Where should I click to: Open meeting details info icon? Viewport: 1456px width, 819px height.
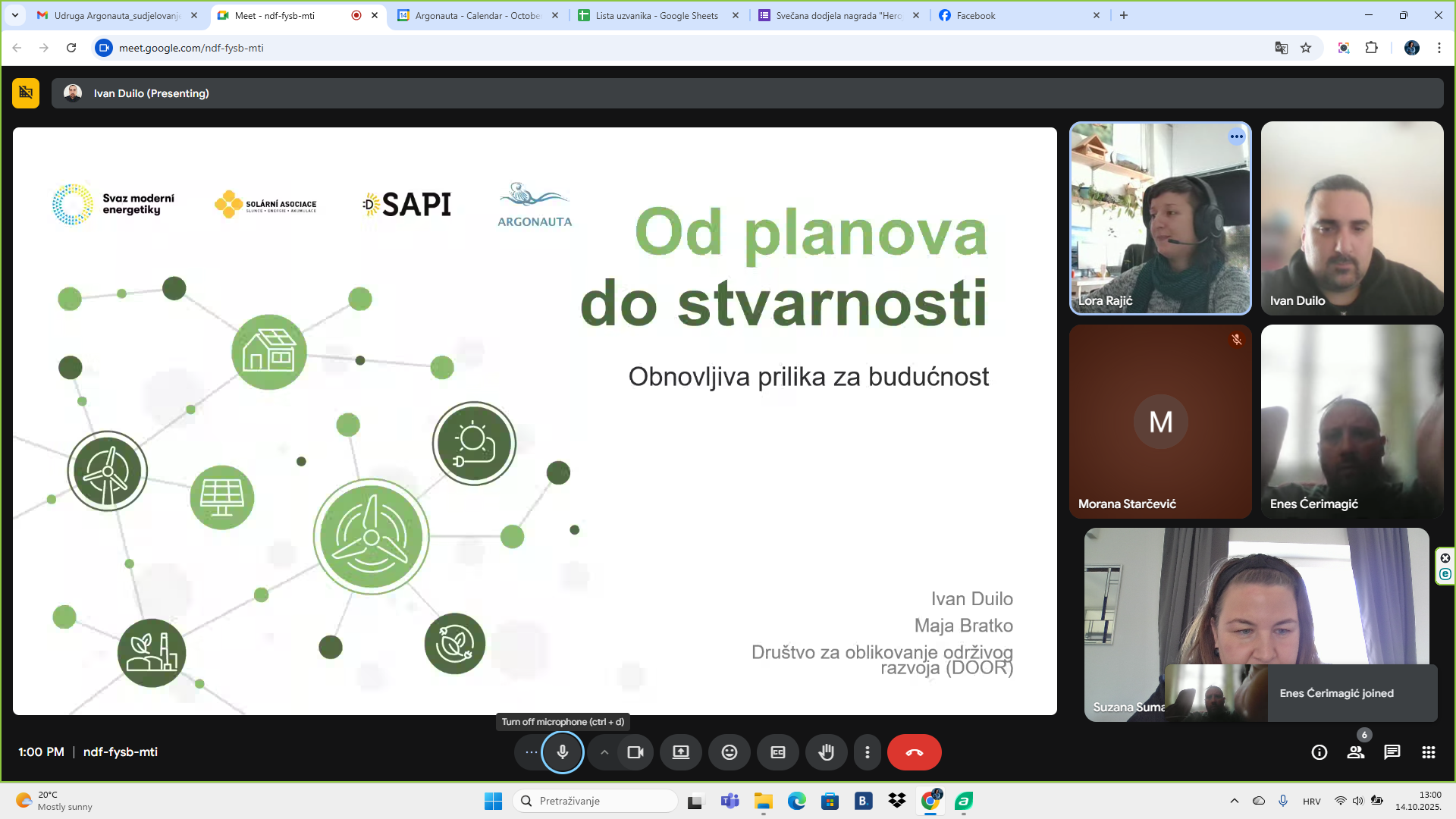coord(1319,752)
